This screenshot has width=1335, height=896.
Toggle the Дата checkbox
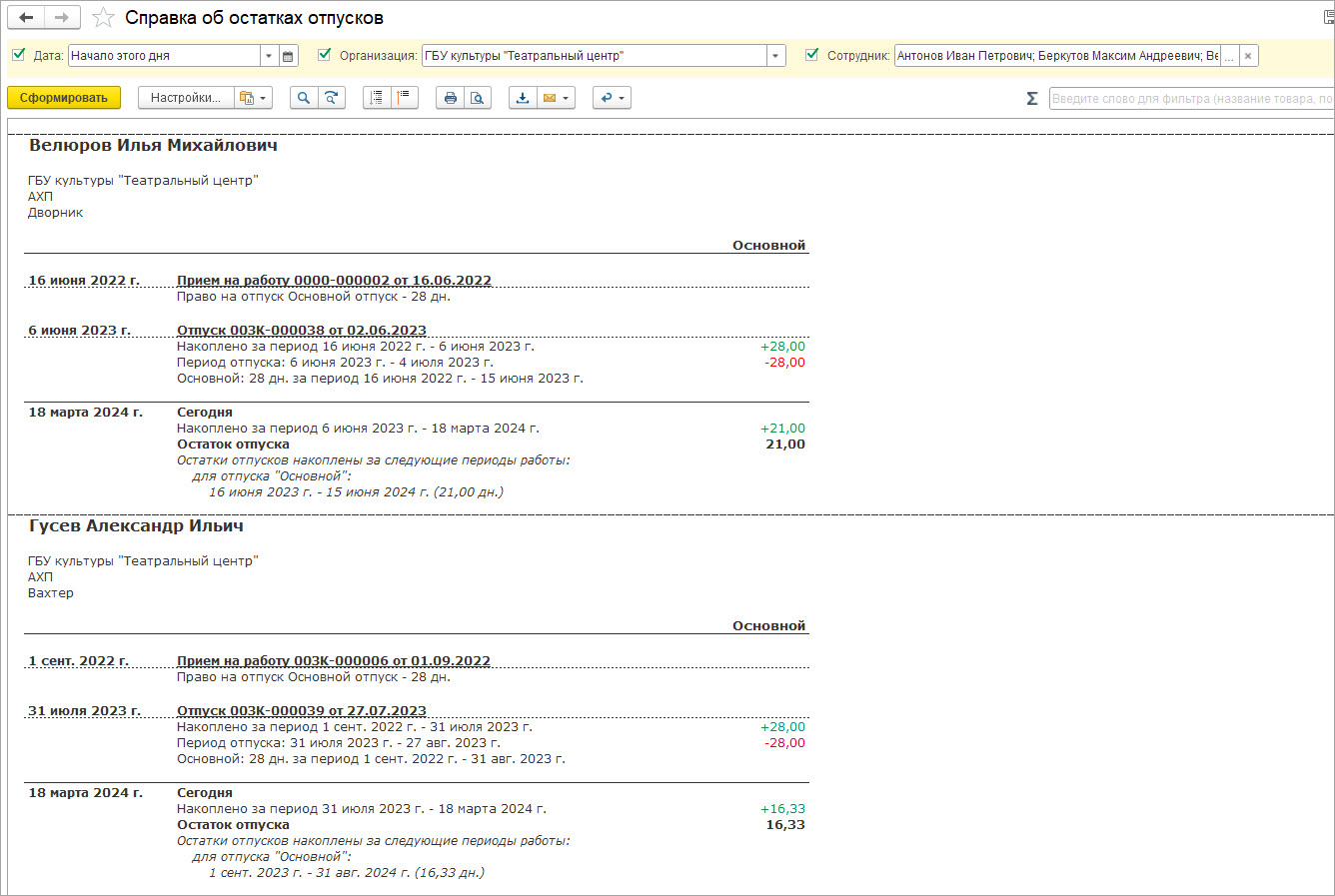click(18, 55)
